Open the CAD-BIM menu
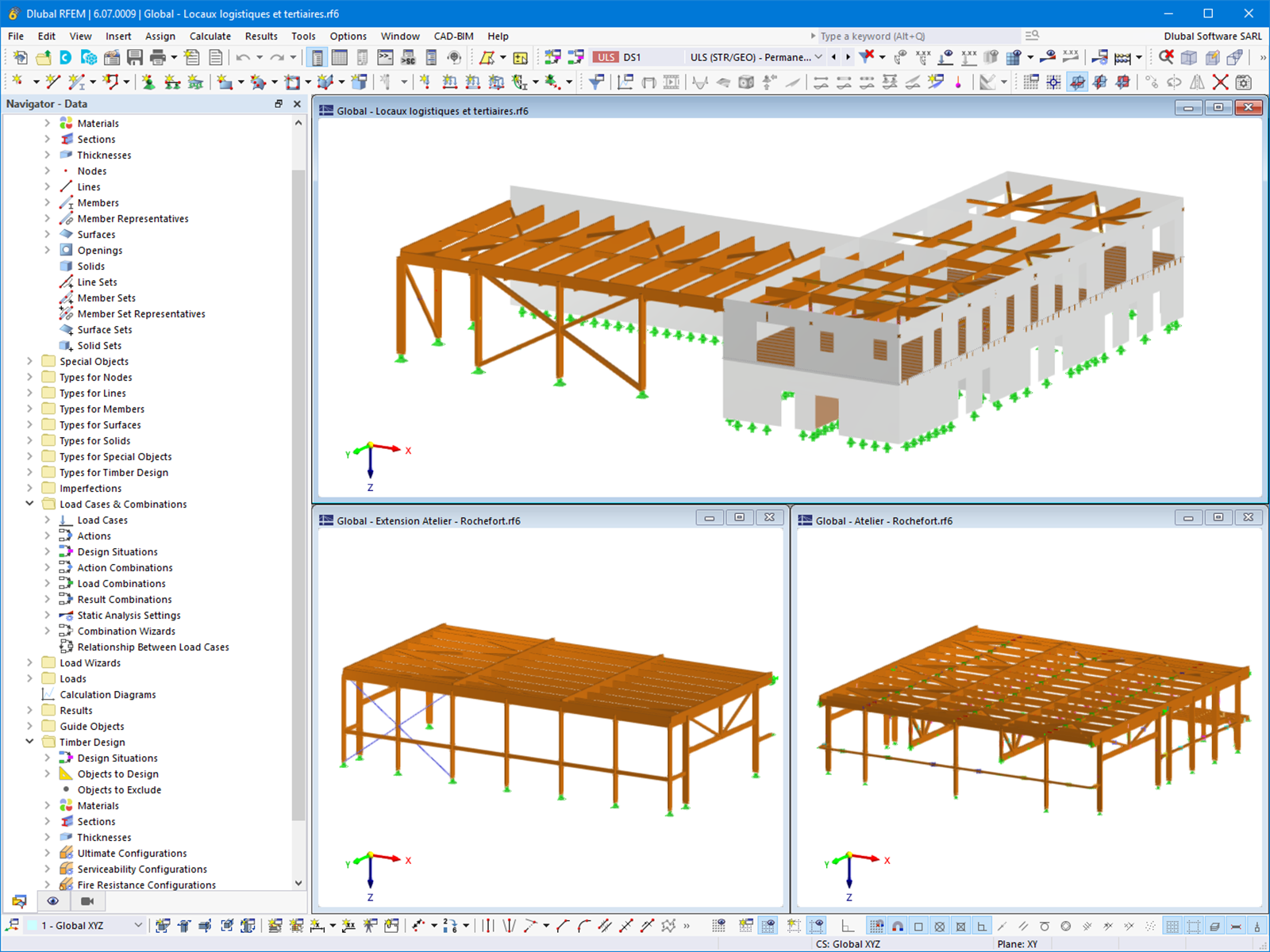Screen dimensions: 1270x952 click(452, 36)
